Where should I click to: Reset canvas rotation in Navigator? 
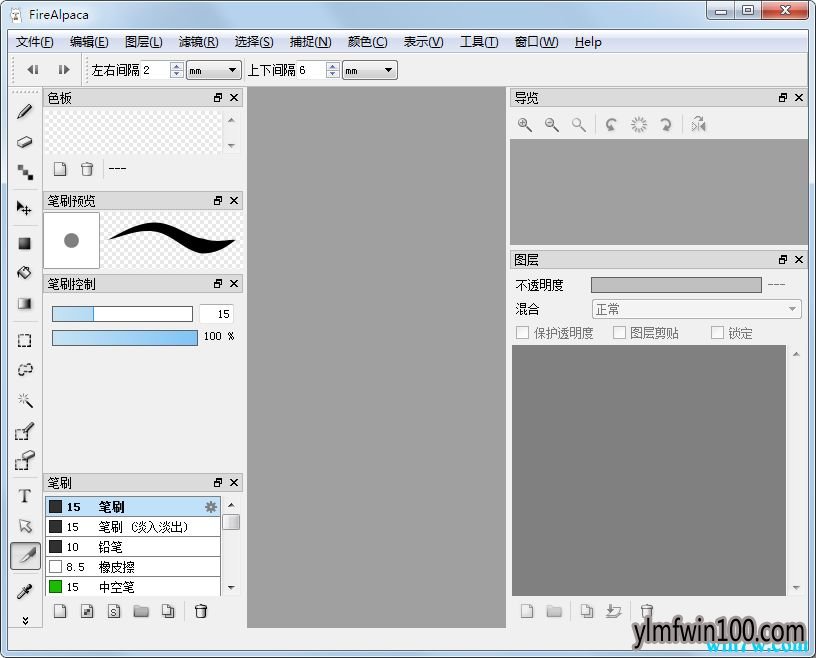639,125
